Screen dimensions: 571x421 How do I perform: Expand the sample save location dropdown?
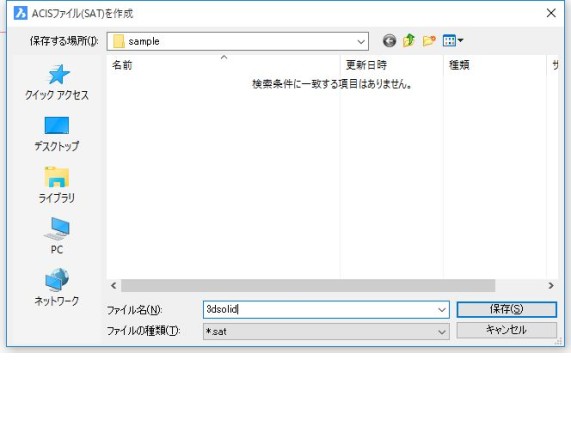click(361, 42)
